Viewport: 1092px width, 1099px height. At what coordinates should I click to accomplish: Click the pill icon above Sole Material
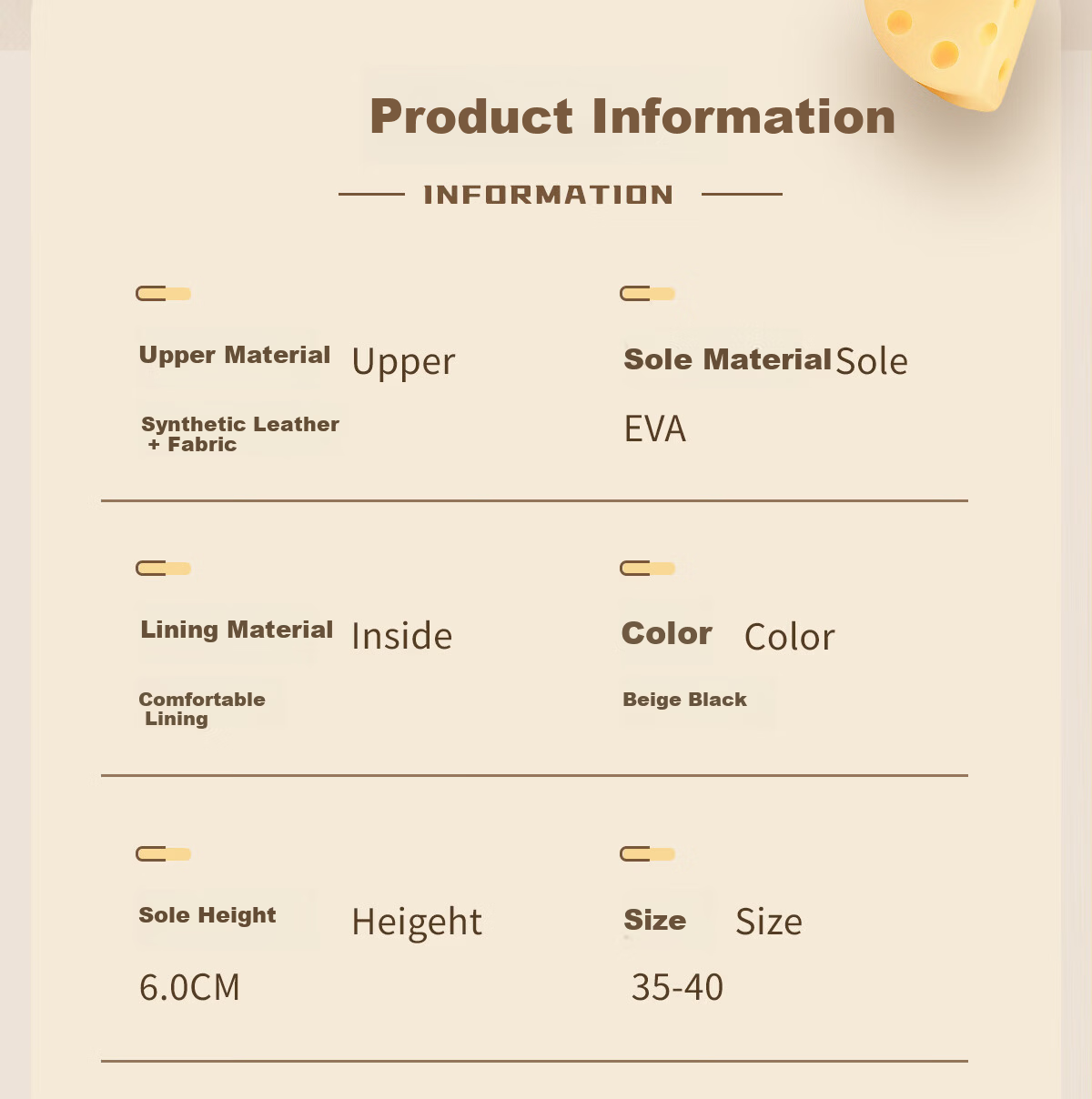pyautogui.click(x=648, y=293)
